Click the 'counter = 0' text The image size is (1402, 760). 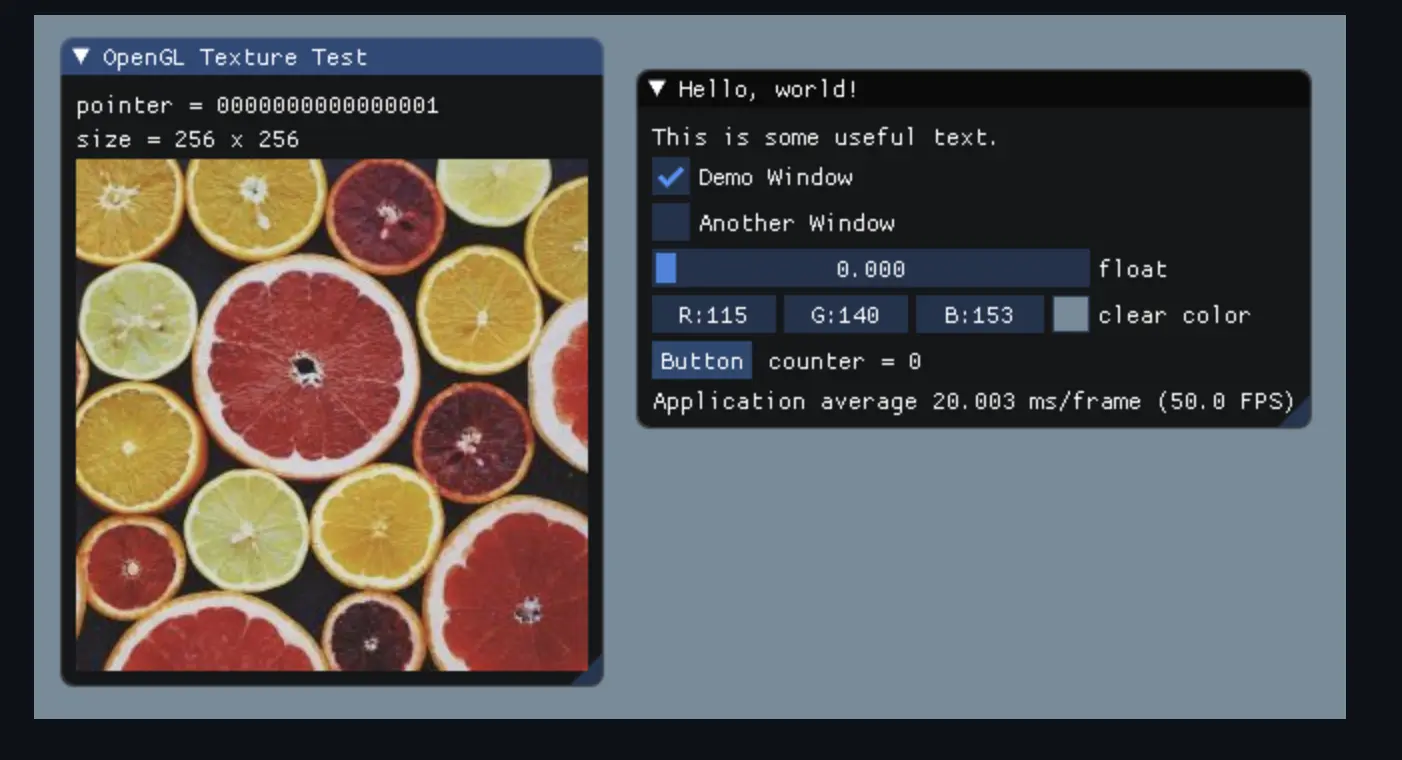[845, 361]
